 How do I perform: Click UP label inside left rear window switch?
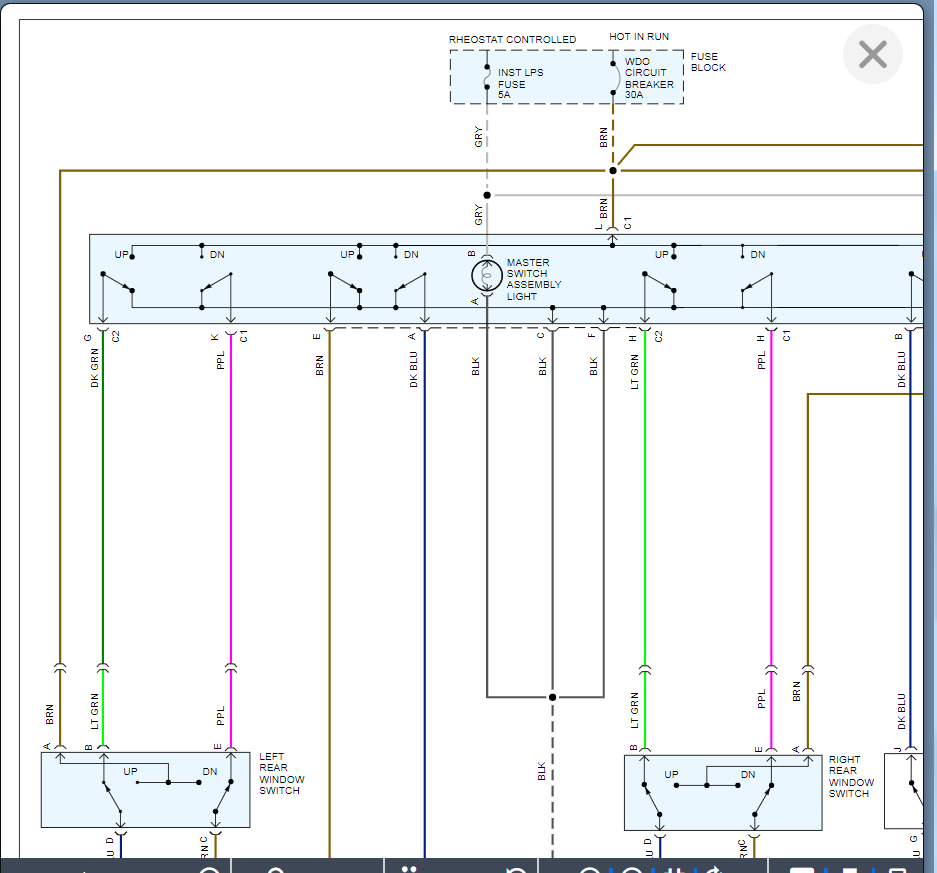(x=131, y=771)
